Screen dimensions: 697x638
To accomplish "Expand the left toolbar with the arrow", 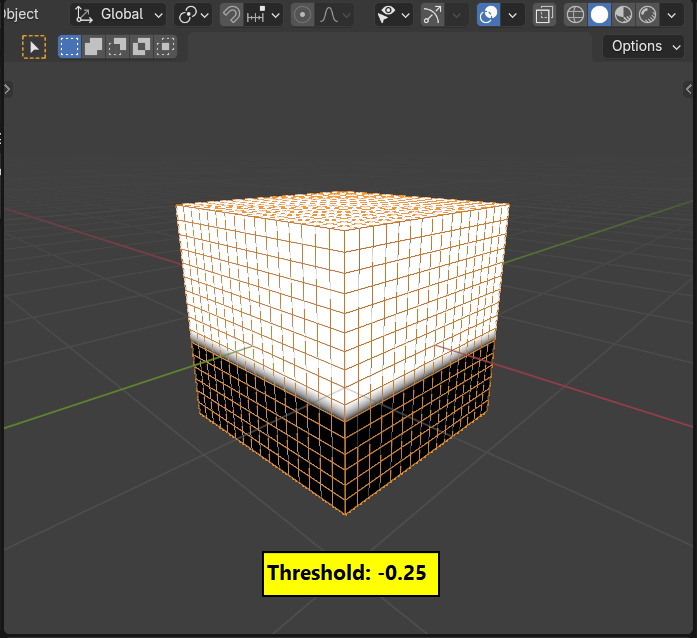I will click(x=7, y=89).
